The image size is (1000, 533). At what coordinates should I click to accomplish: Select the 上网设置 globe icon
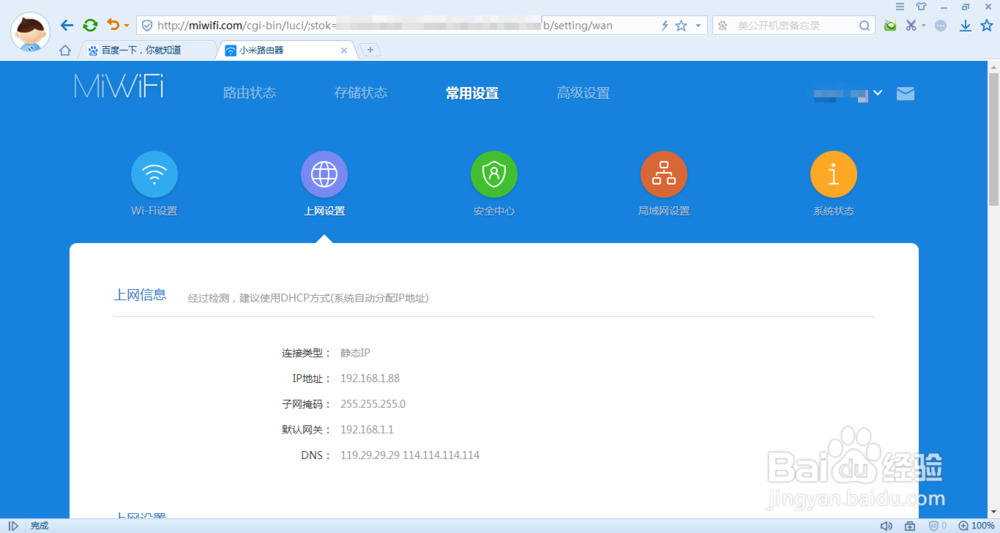[324, 174]
